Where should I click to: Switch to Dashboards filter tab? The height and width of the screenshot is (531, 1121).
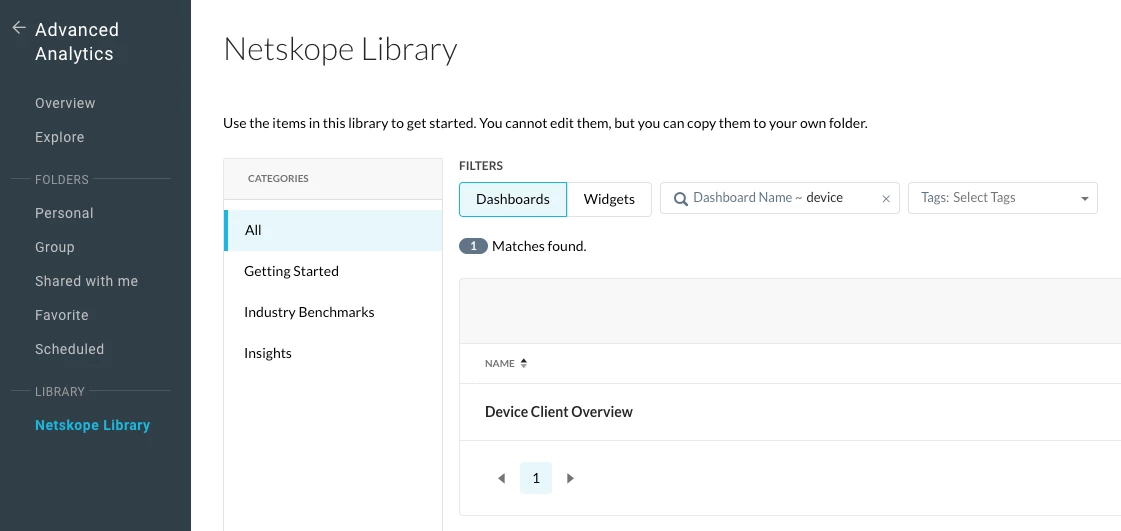tap(513, 199)
